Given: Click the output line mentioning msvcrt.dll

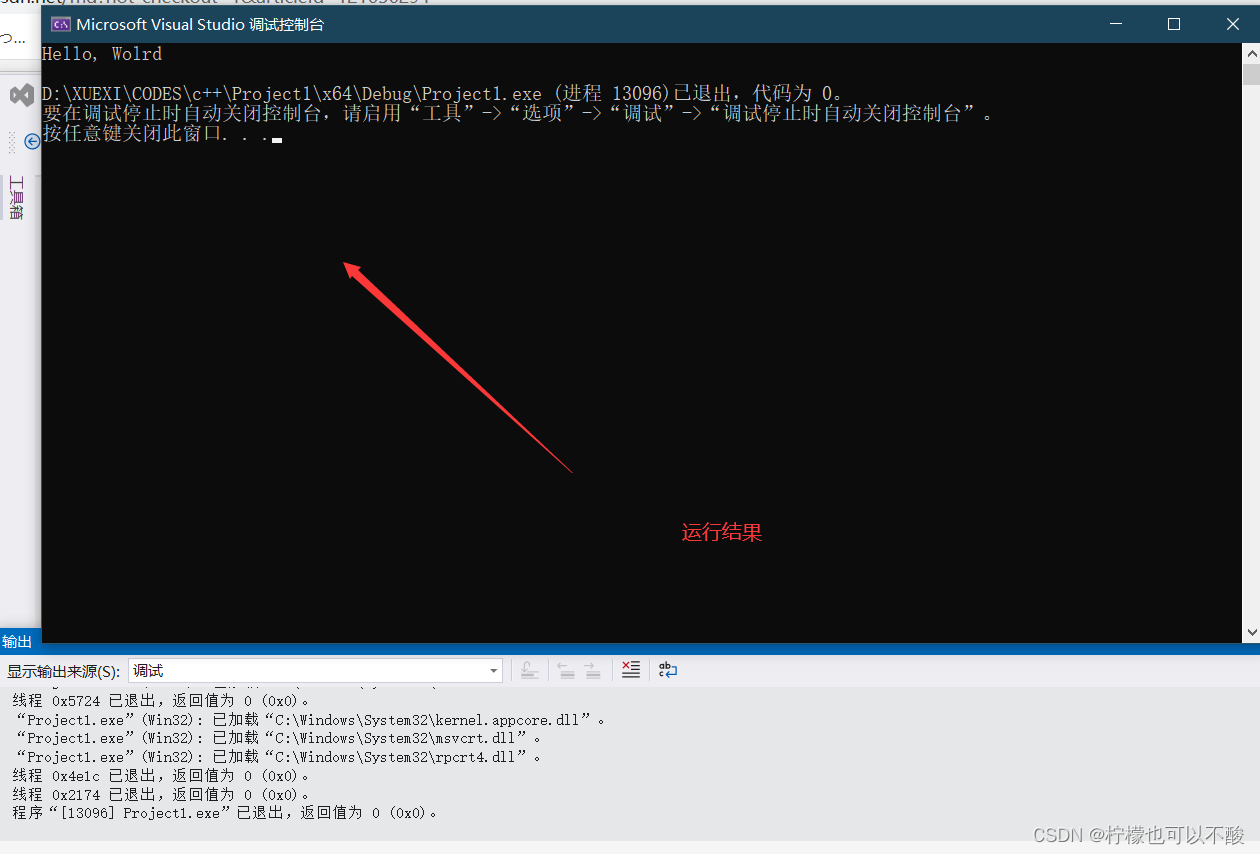Looking at the screenshot, I should 278,738.
